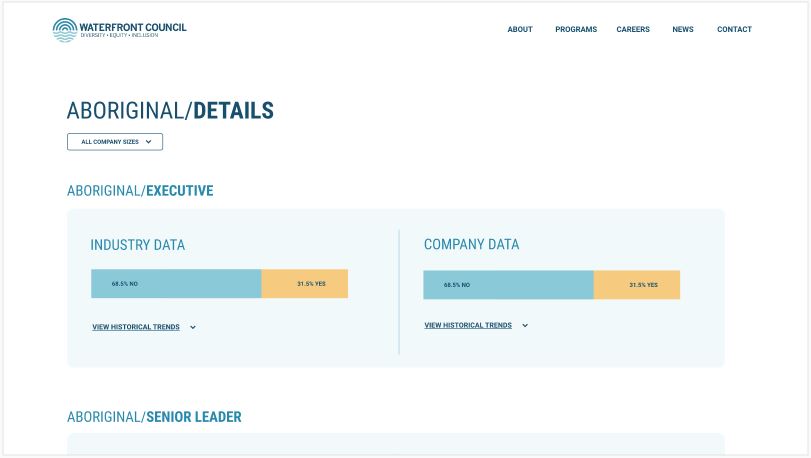Open the About menu item
811x458 pixels.
(520, 30)
